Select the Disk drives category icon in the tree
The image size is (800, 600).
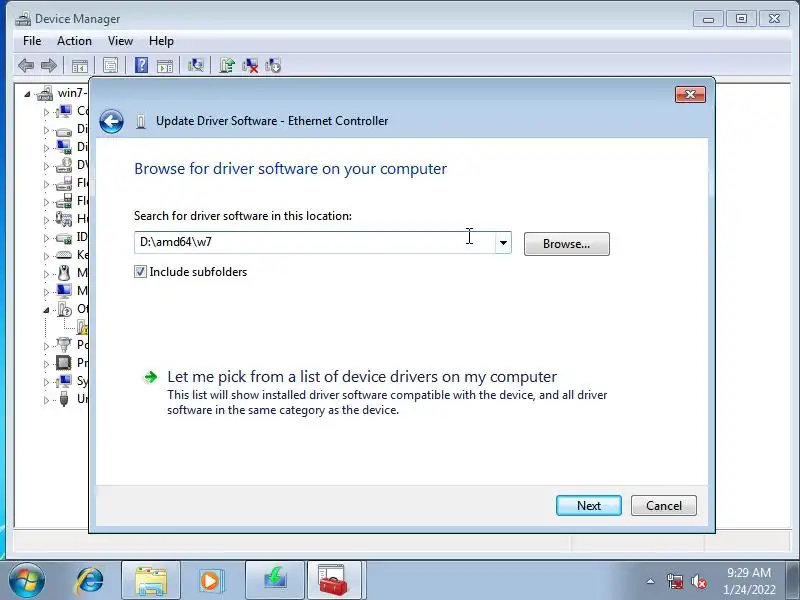(64, 131)
